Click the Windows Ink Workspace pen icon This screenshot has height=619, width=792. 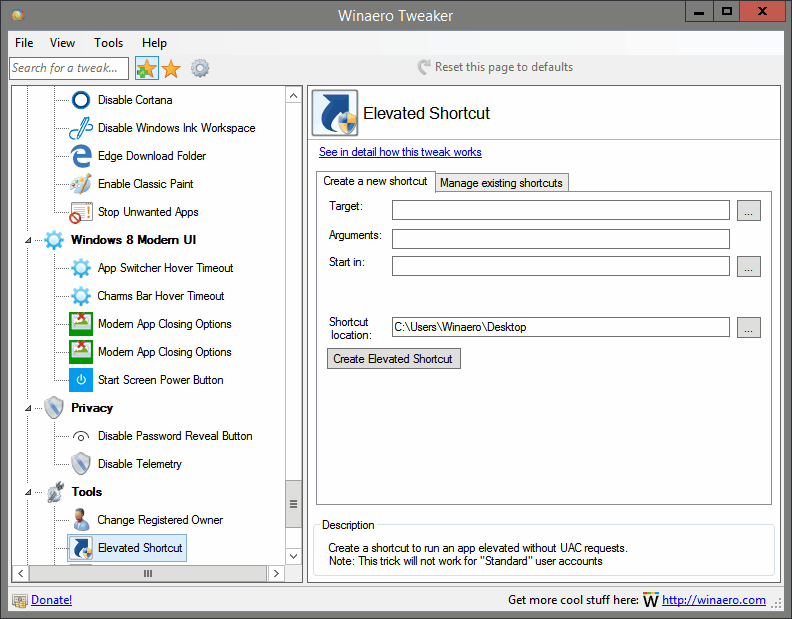[81, 128]
